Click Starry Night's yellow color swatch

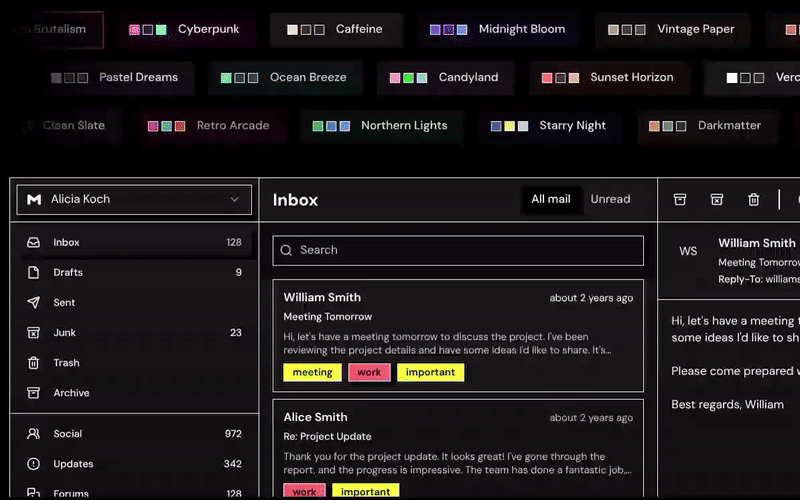pyautogui.click(x=509, y=126)
